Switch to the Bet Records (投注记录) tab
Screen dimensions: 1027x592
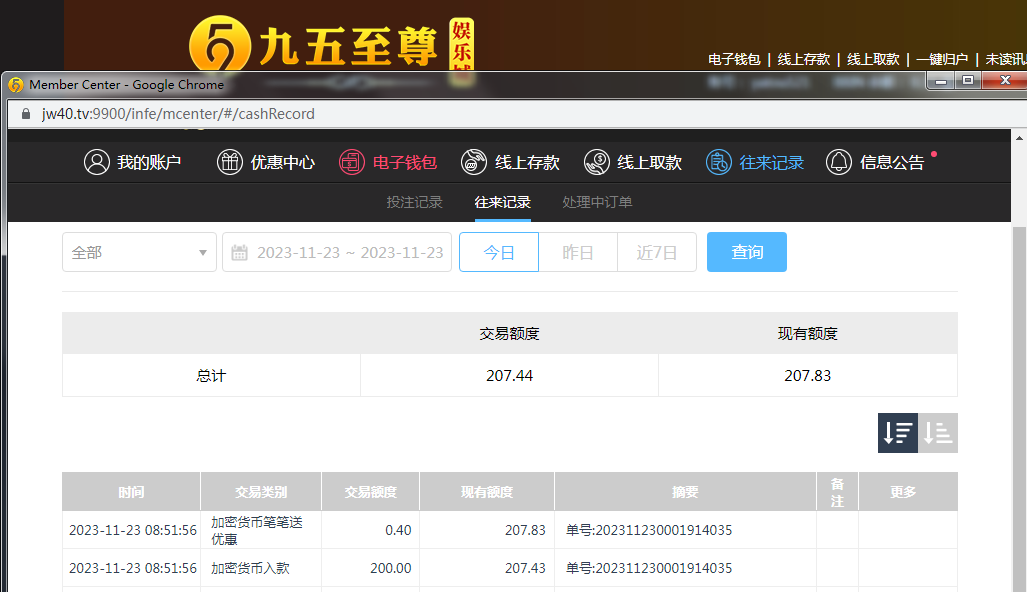pos(414,202)
